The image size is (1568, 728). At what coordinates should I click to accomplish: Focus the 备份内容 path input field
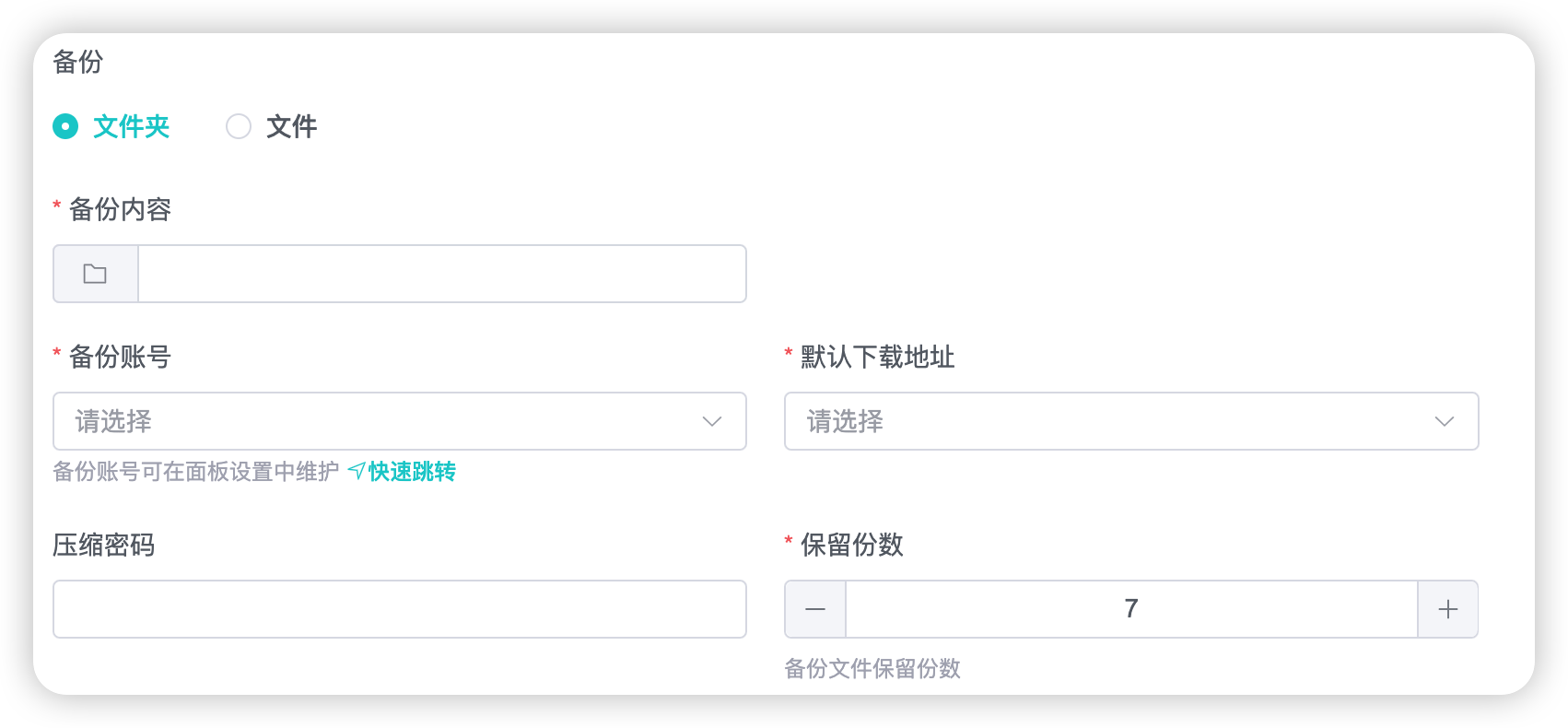click(x=442, y=274)
